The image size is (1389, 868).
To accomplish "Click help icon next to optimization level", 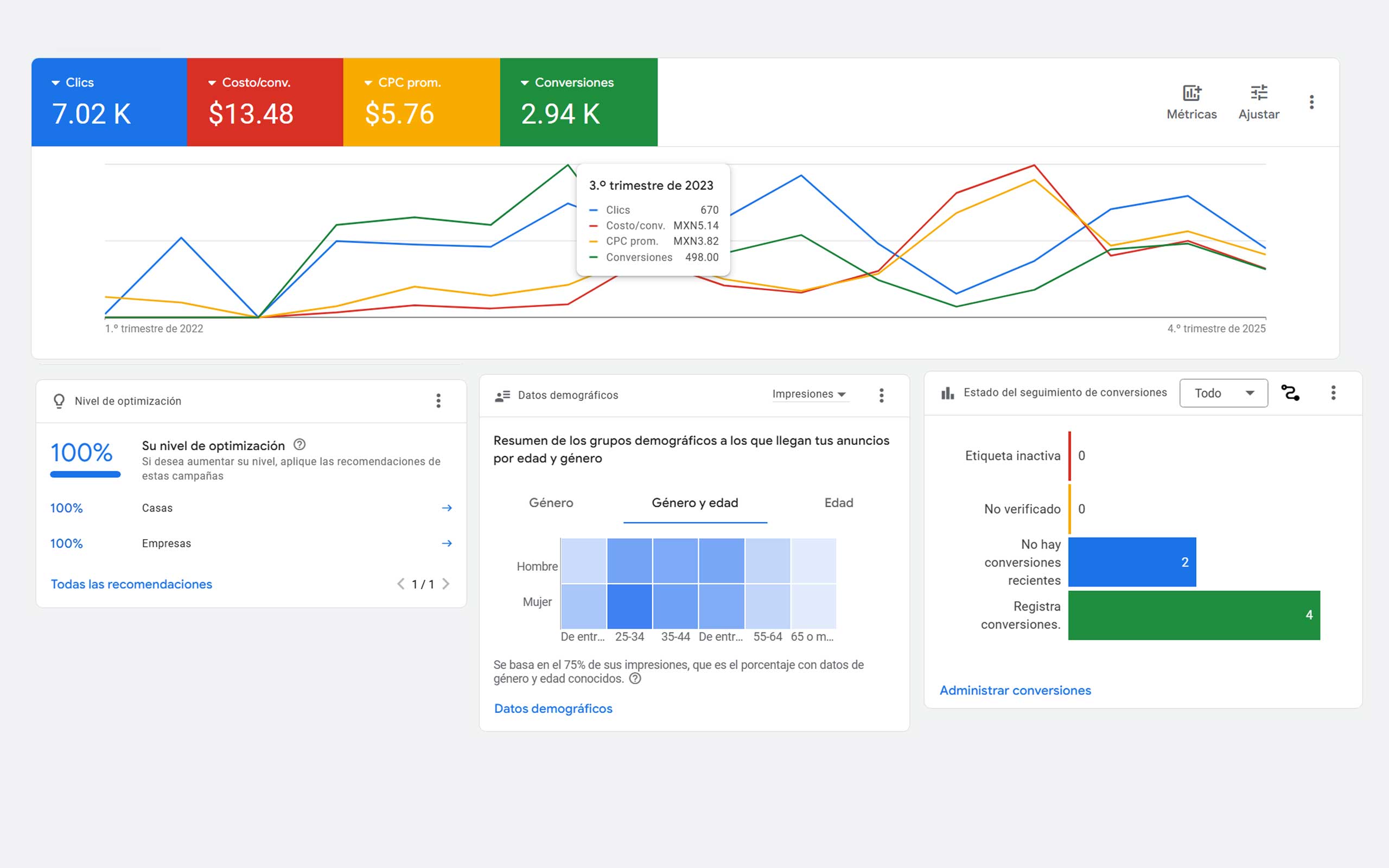I will click(x=300, y=444).
